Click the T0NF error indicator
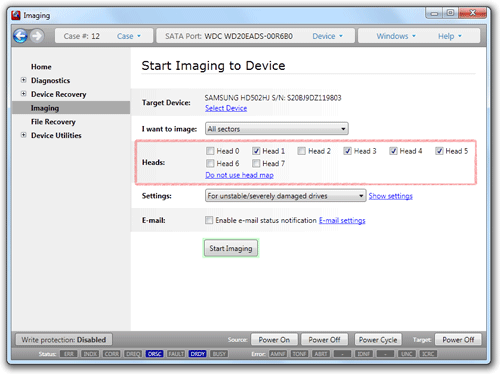 click(299, 354)
